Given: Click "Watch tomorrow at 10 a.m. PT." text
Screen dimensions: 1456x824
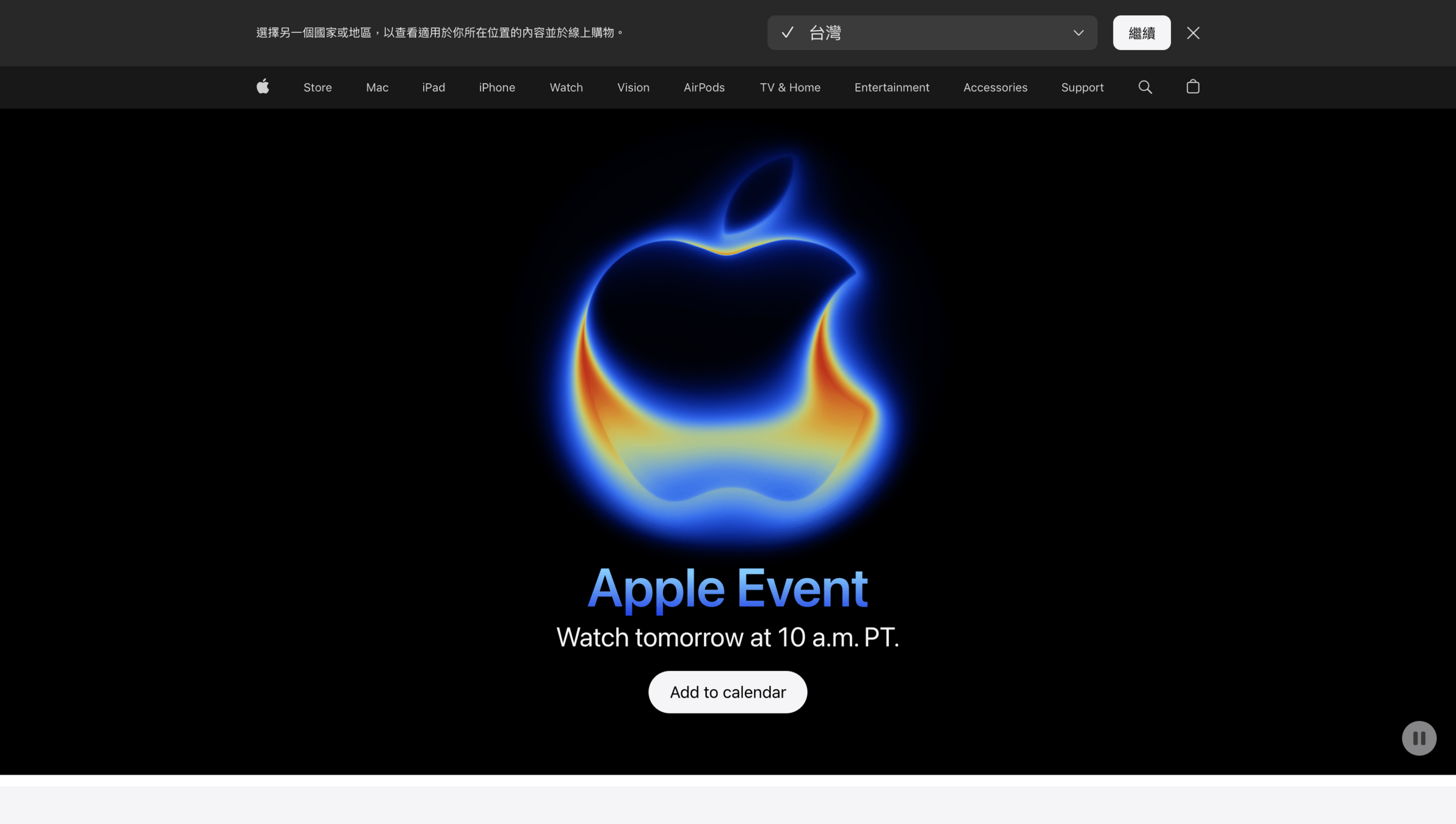Looking at the screenshot, I should (728, 637).
